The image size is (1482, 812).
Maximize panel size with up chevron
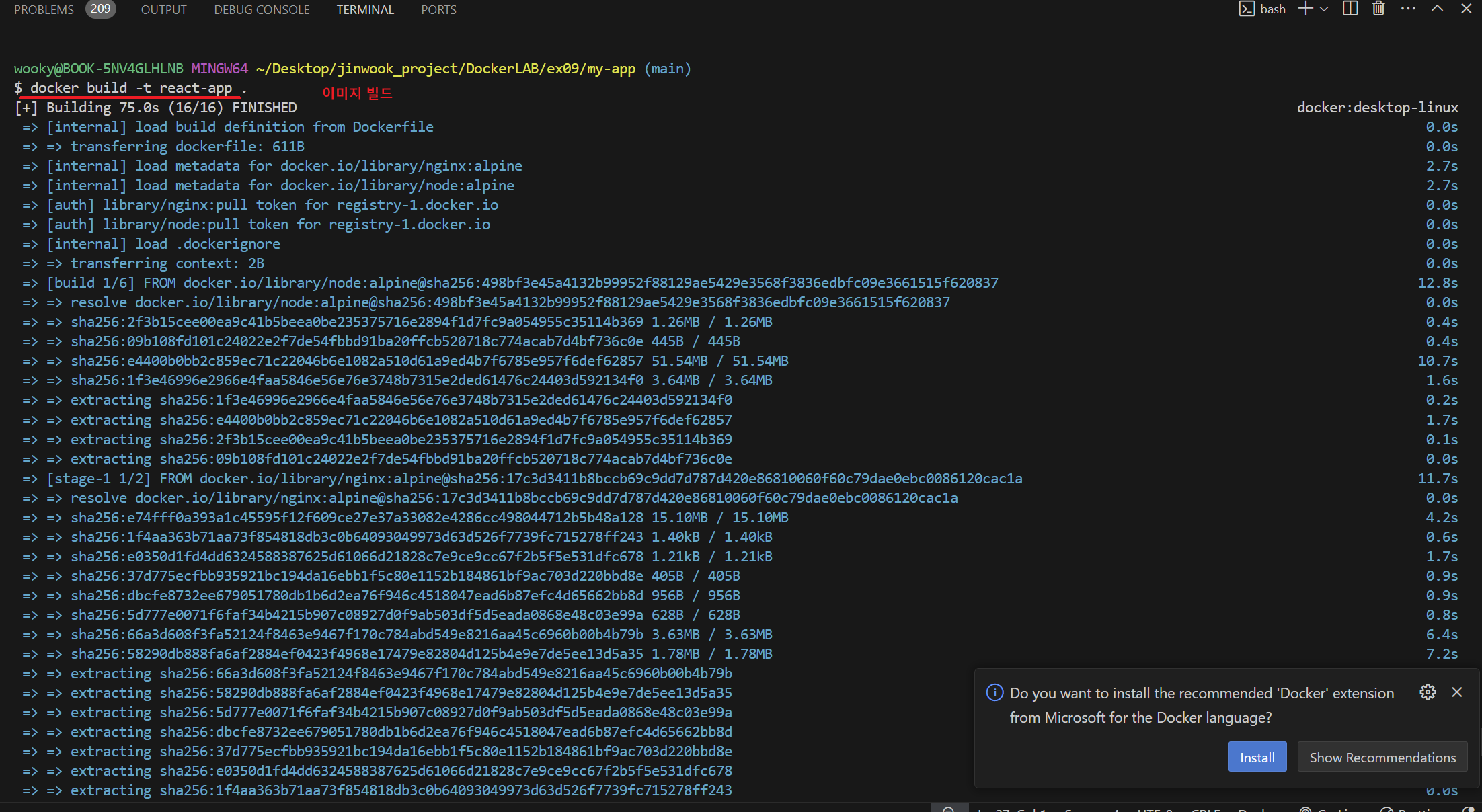[1437, 9]
